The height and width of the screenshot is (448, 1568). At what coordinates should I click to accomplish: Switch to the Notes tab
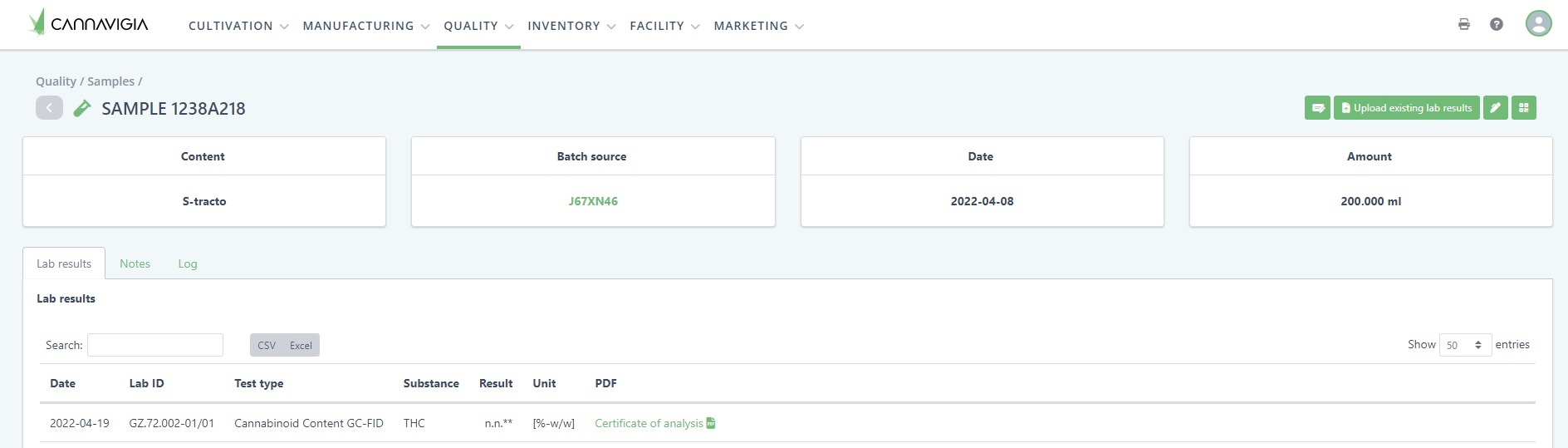135,263
